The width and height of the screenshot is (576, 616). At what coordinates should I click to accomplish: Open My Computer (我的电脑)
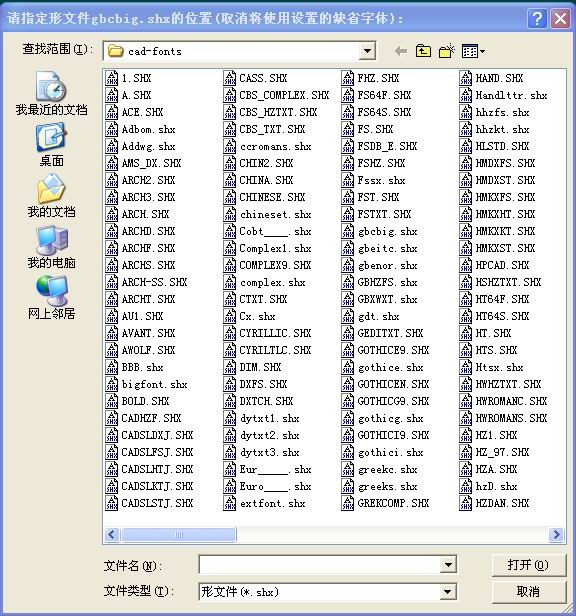[51, 247]
